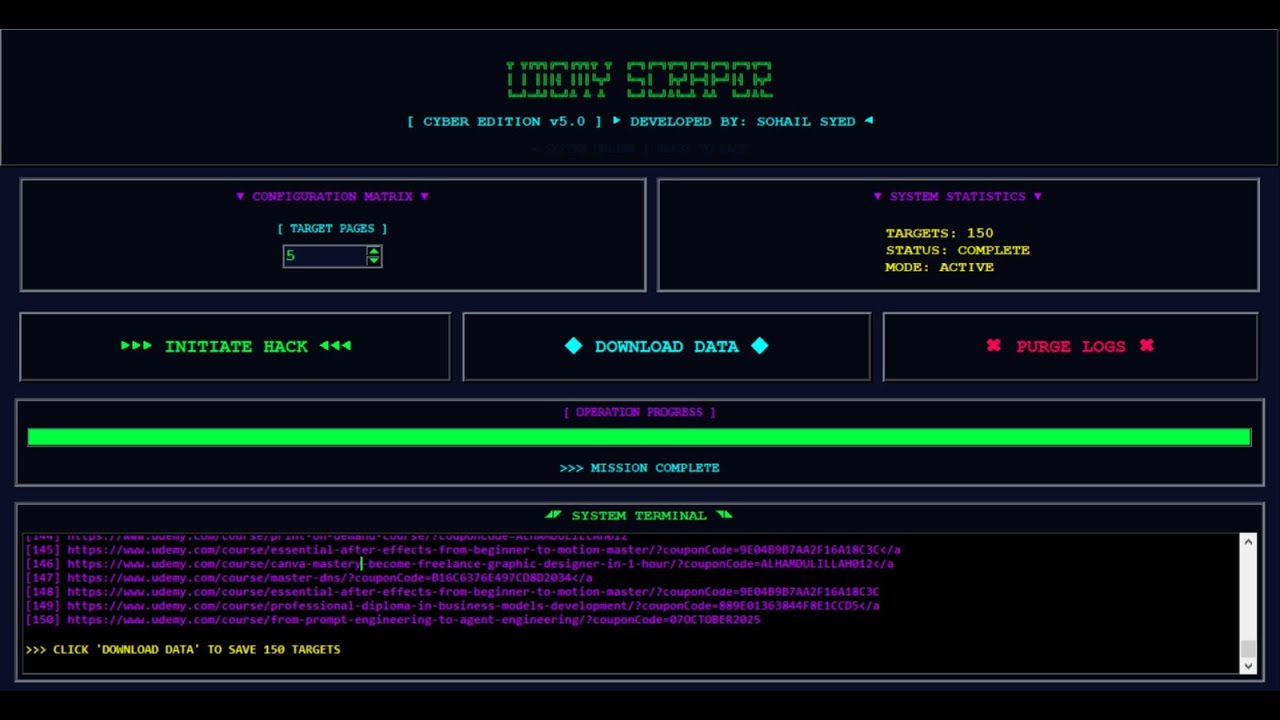The image size is (1280, 720).
Task: Click the green operation progress bar
Action: [x=639, y=437]
